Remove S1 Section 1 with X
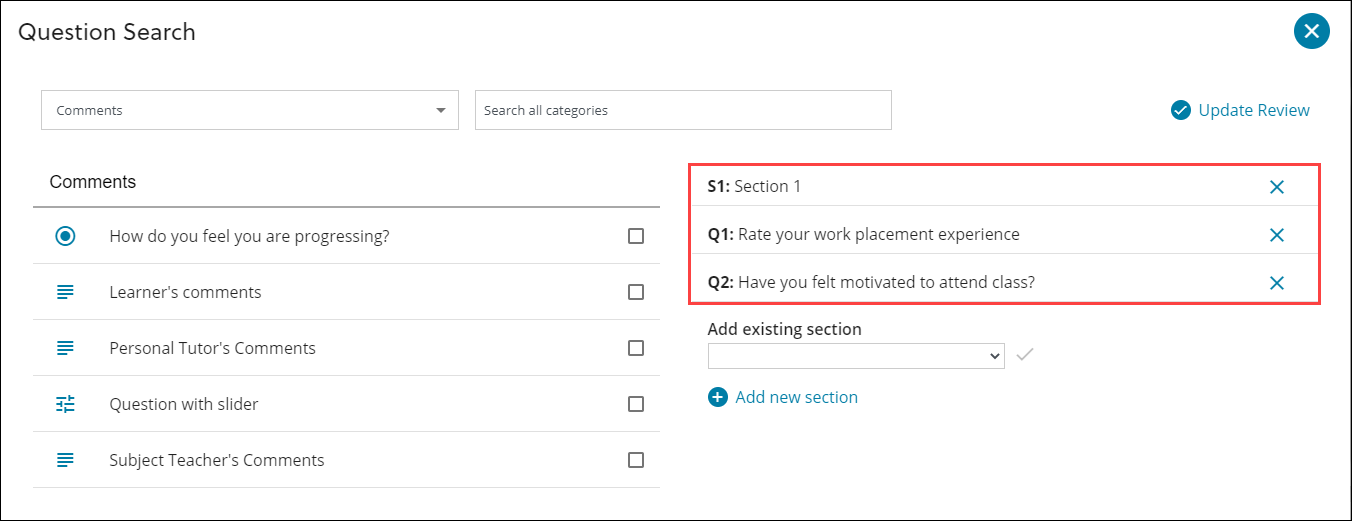1352x521 pixels. (x=1276, y=187)
